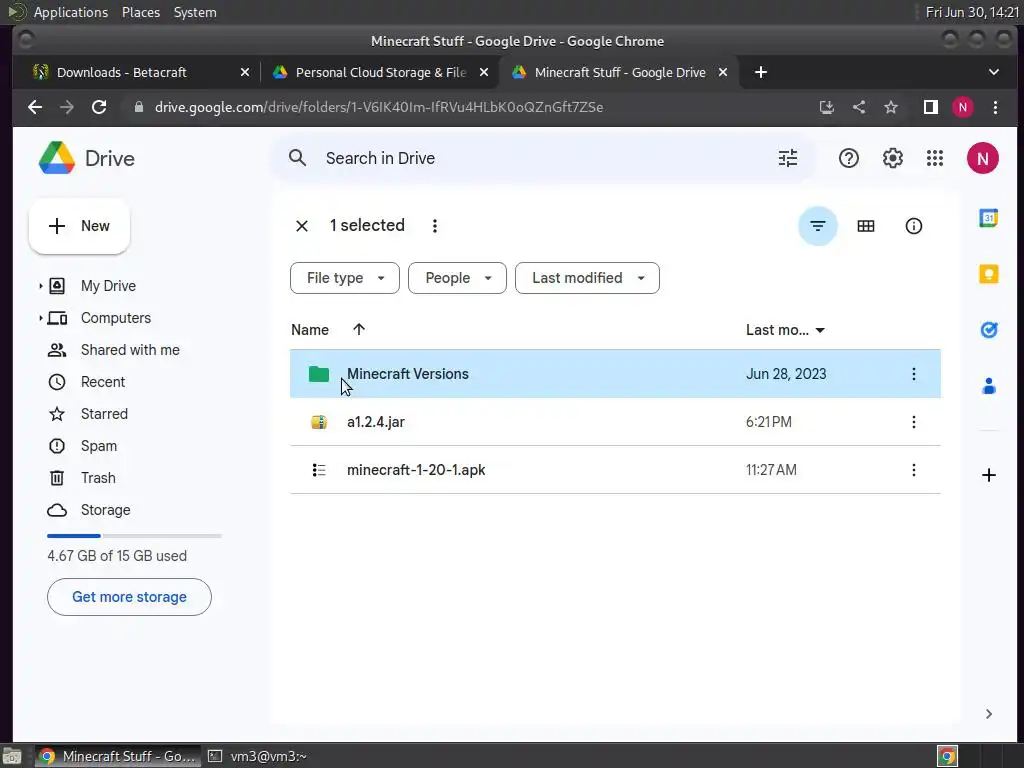Select the minecraft-1-20-1.apk file icon
Viewport: 1024px width, 768px height.
(x=319, y=470)
